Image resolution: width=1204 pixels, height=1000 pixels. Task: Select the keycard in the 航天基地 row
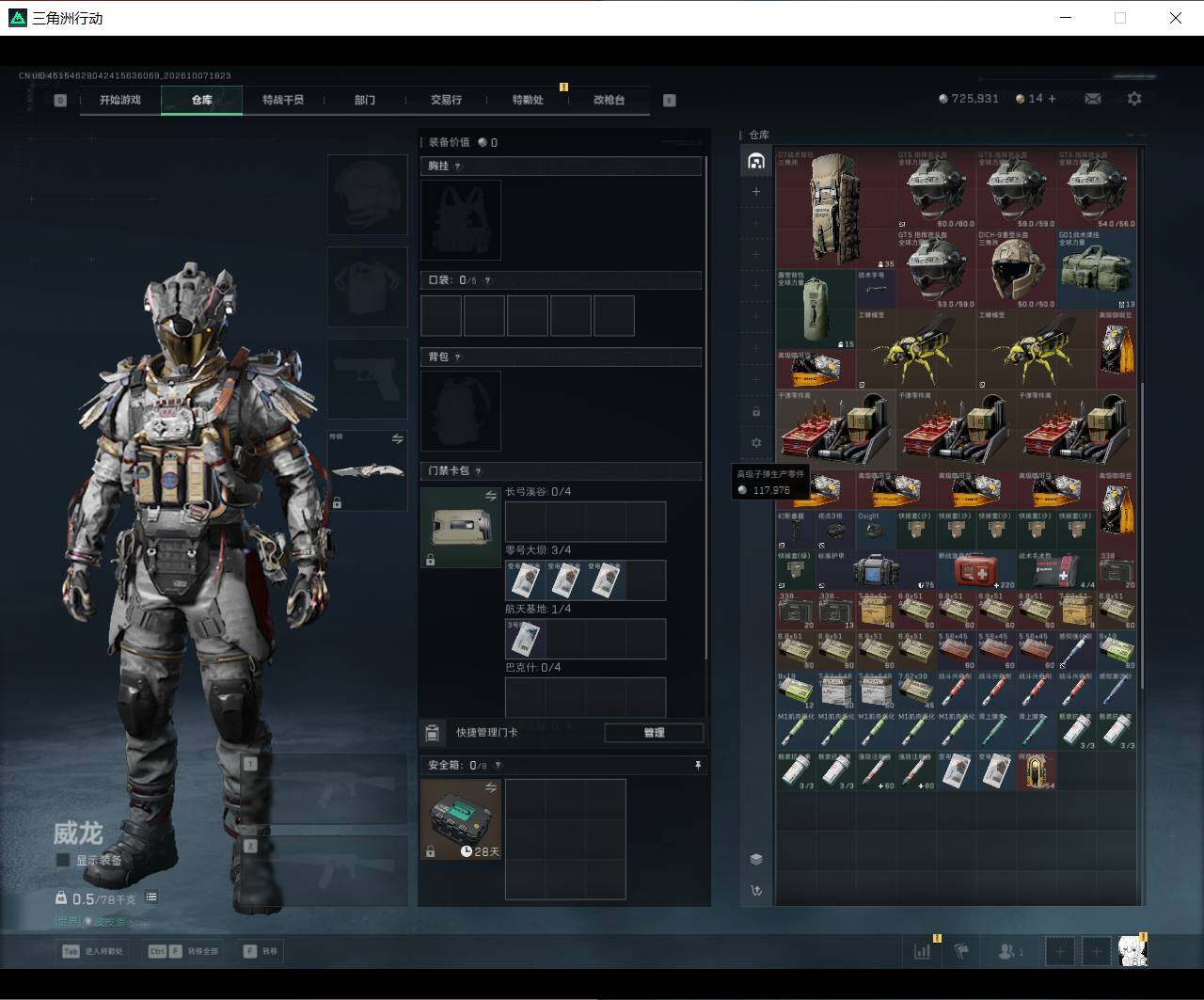[525, 639]
